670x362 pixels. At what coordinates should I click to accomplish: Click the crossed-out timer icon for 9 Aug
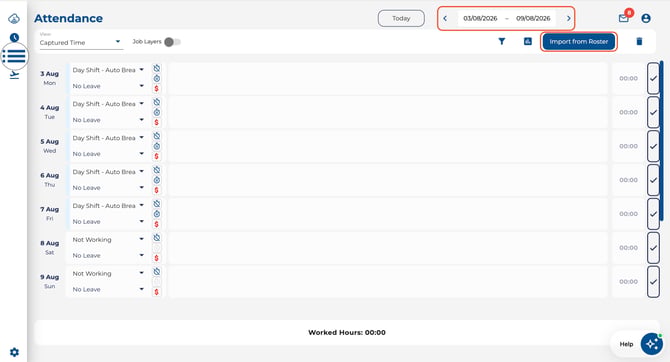(157, 271)
